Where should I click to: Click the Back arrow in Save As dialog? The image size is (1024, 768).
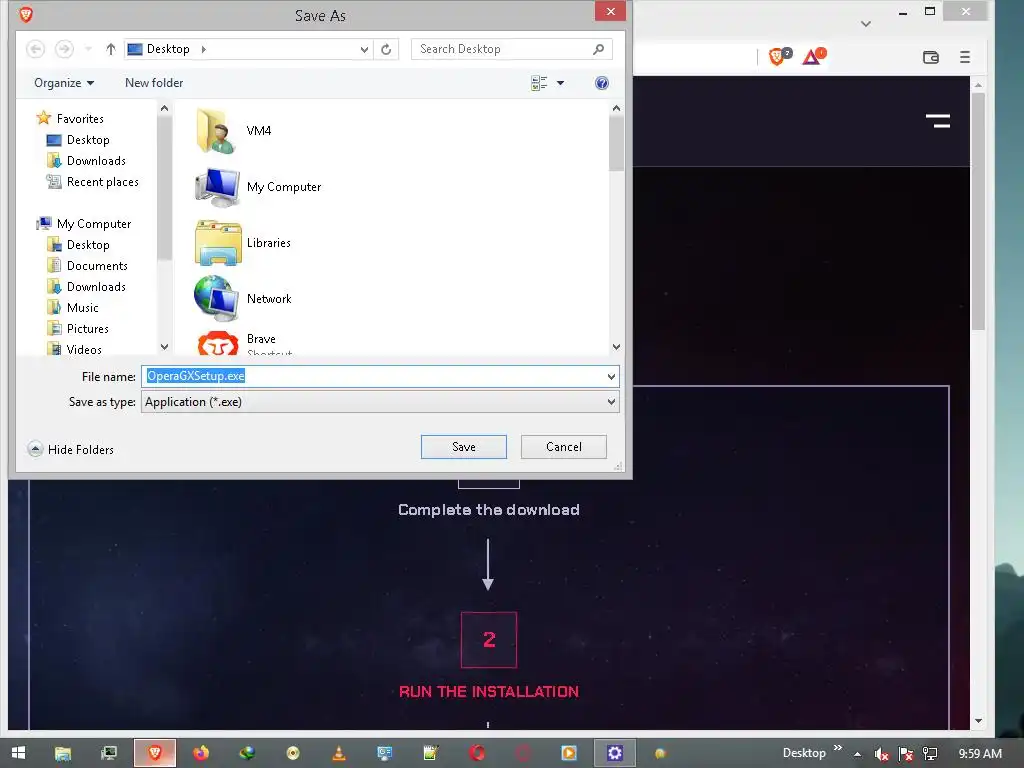[x=36, y=49]
